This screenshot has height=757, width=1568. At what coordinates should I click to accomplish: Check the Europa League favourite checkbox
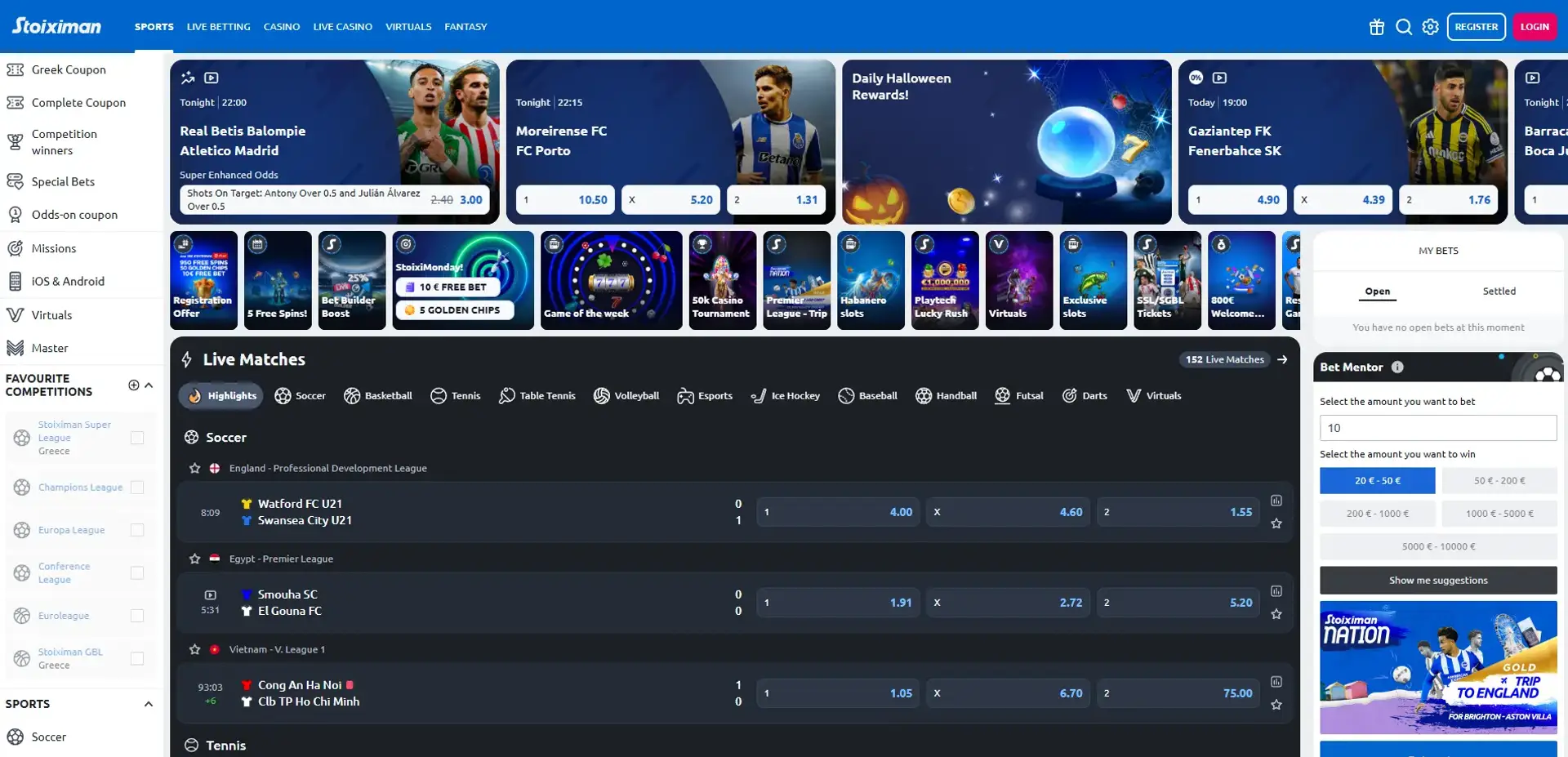(x=137, y=530)
